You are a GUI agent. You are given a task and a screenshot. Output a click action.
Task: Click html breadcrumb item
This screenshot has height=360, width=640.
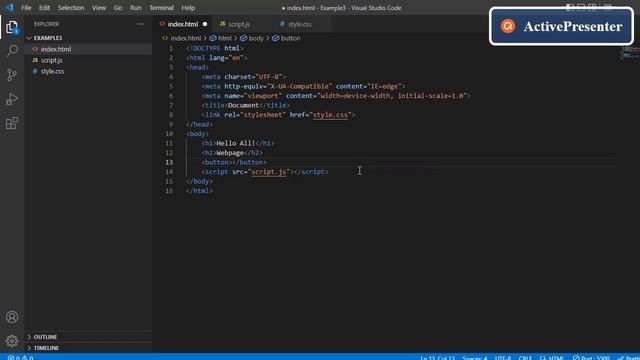tap(221, 38)
